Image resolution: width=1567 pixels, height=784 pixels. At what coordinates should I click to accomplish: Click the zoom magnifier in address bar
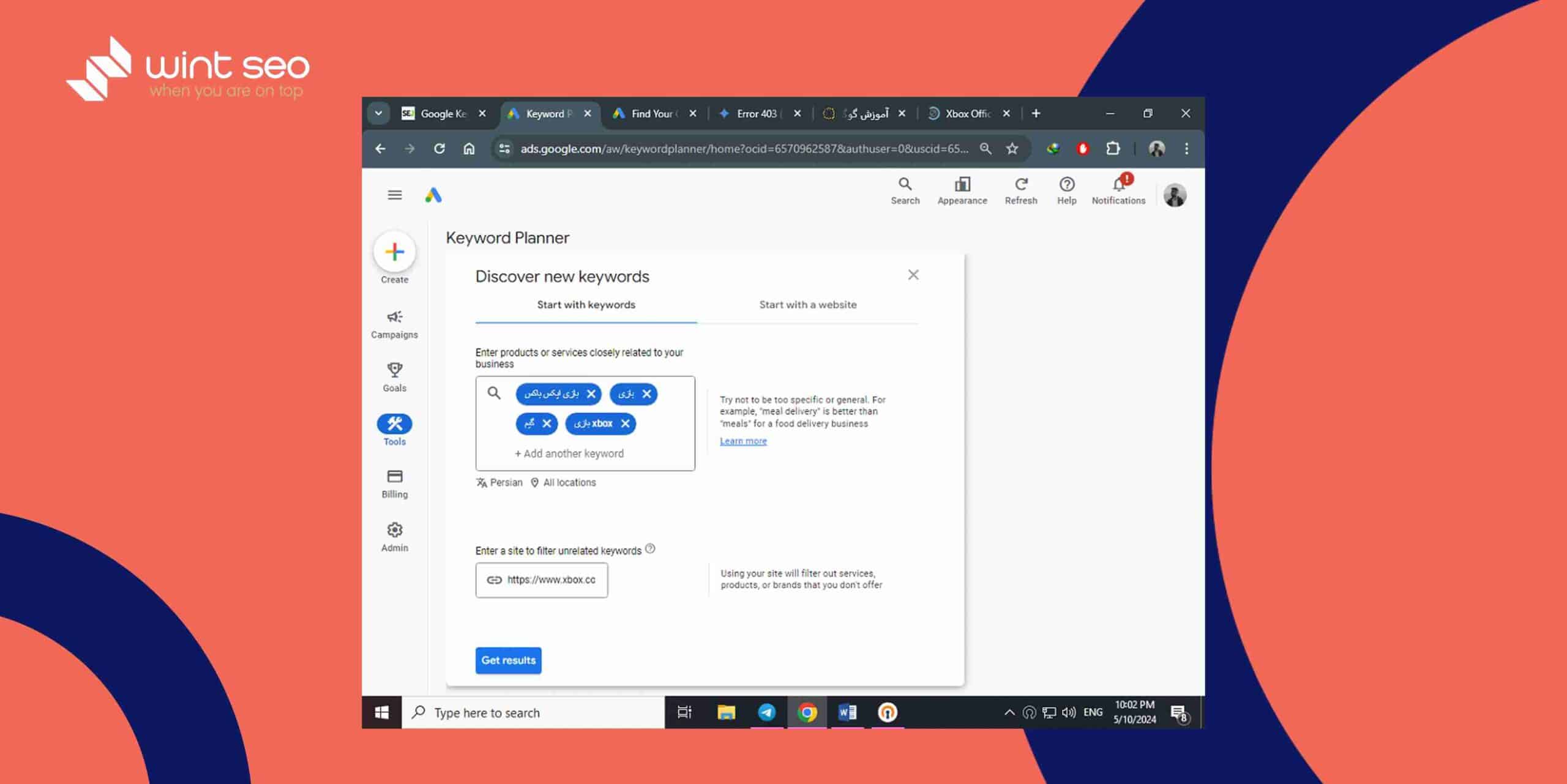click(x=985, y=149)
